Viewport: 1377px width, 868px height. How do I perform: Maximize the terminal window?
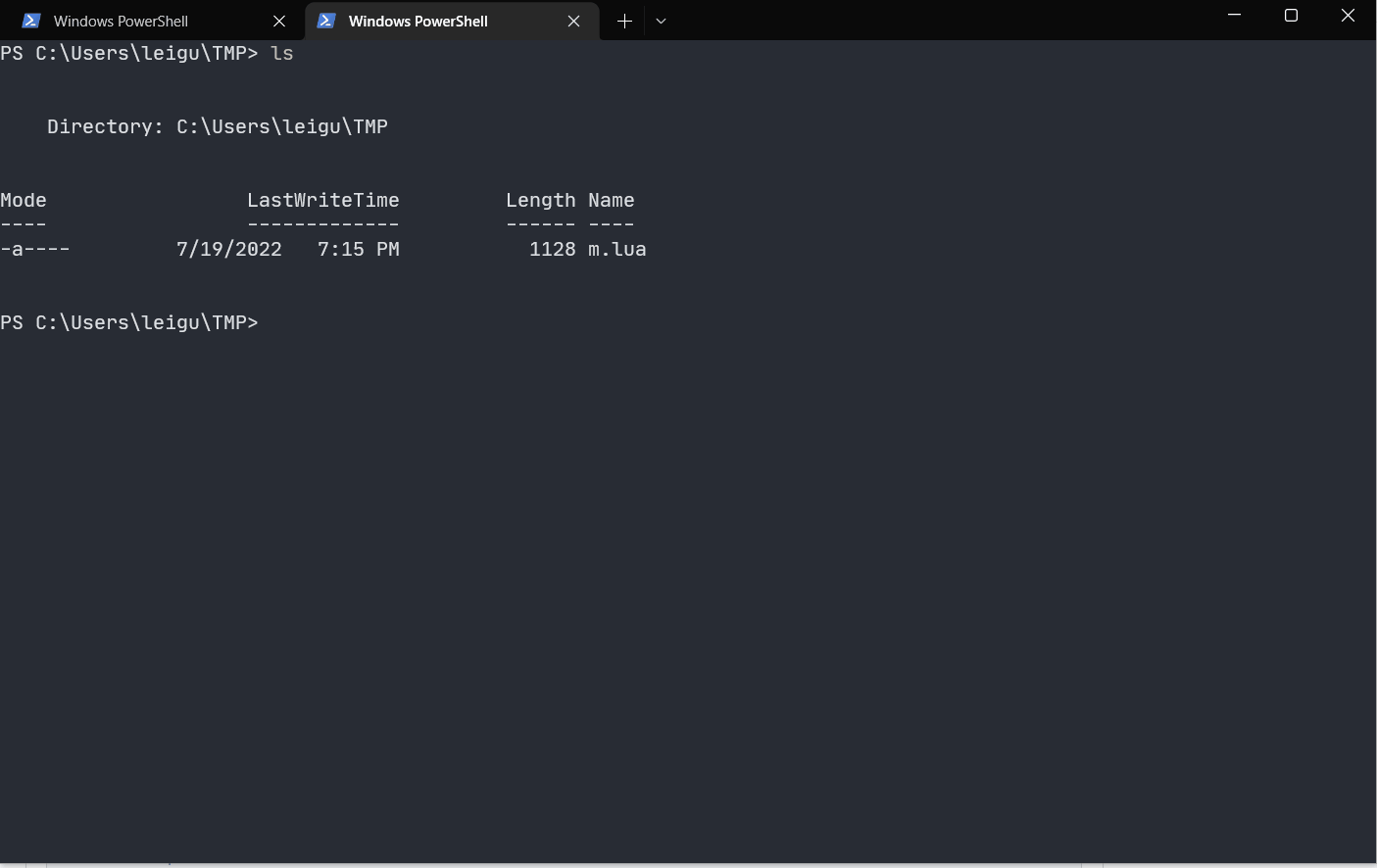(x=1292, y=15)
